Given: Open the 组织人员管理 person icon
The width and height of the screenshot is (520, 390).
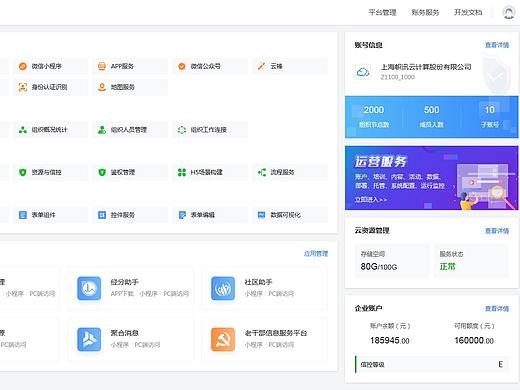Looking at the screenshot, I should (x=102, y=130).
